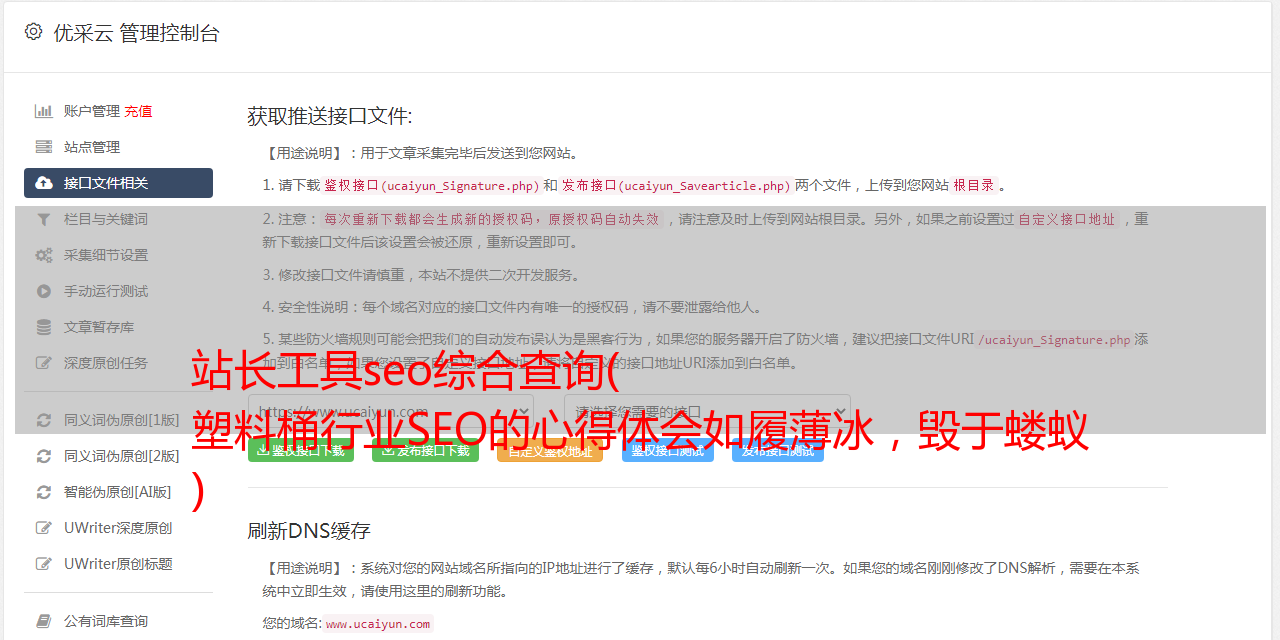Click the play icon for 手动运行测试

coord(44,291)
